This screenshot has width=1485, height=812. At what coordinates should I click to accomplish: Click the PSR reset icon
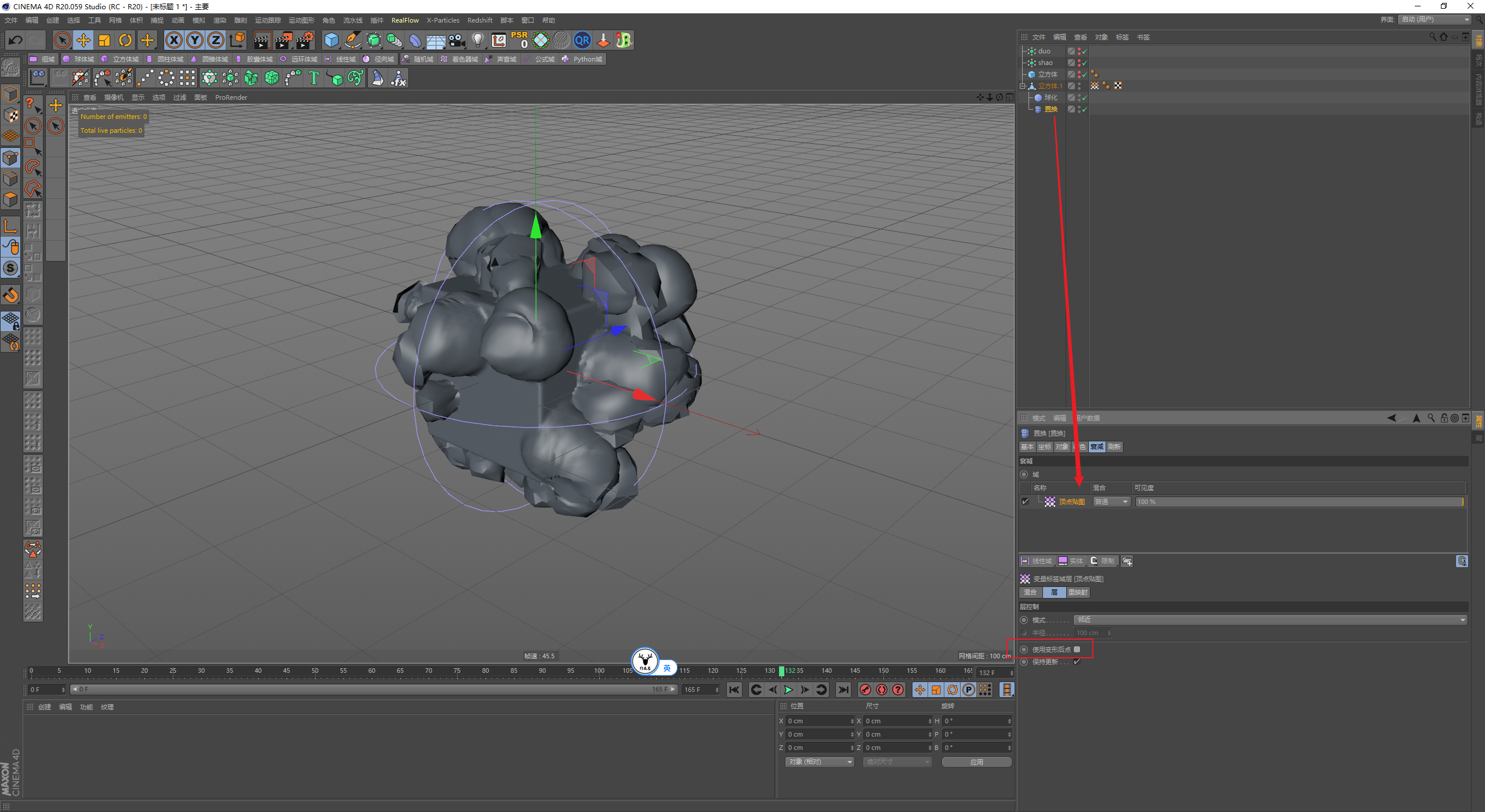(520, 40)
